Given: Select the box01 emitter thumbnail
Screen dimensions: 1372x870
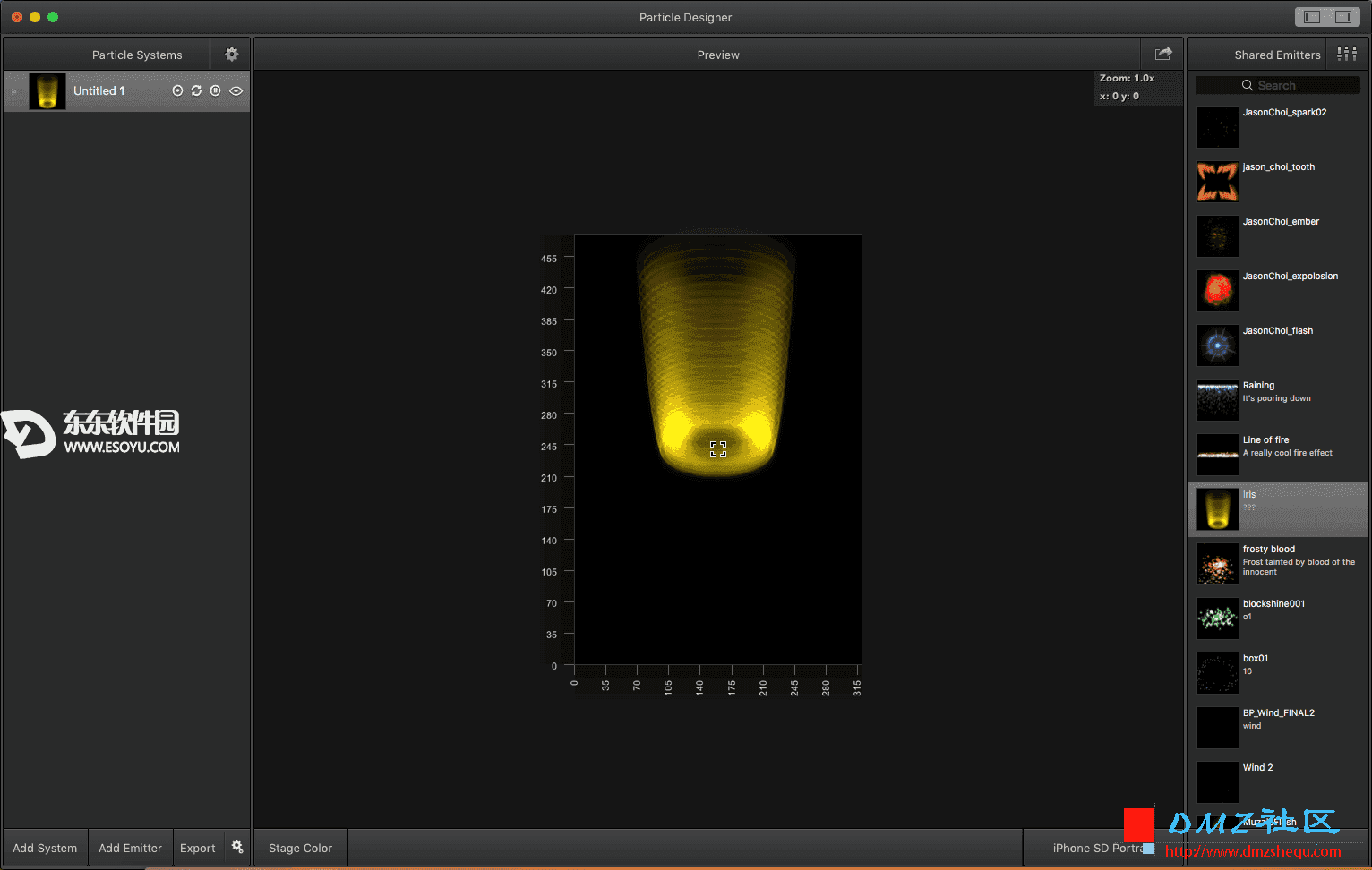Looking at the screenshot, I should 1218,673.
